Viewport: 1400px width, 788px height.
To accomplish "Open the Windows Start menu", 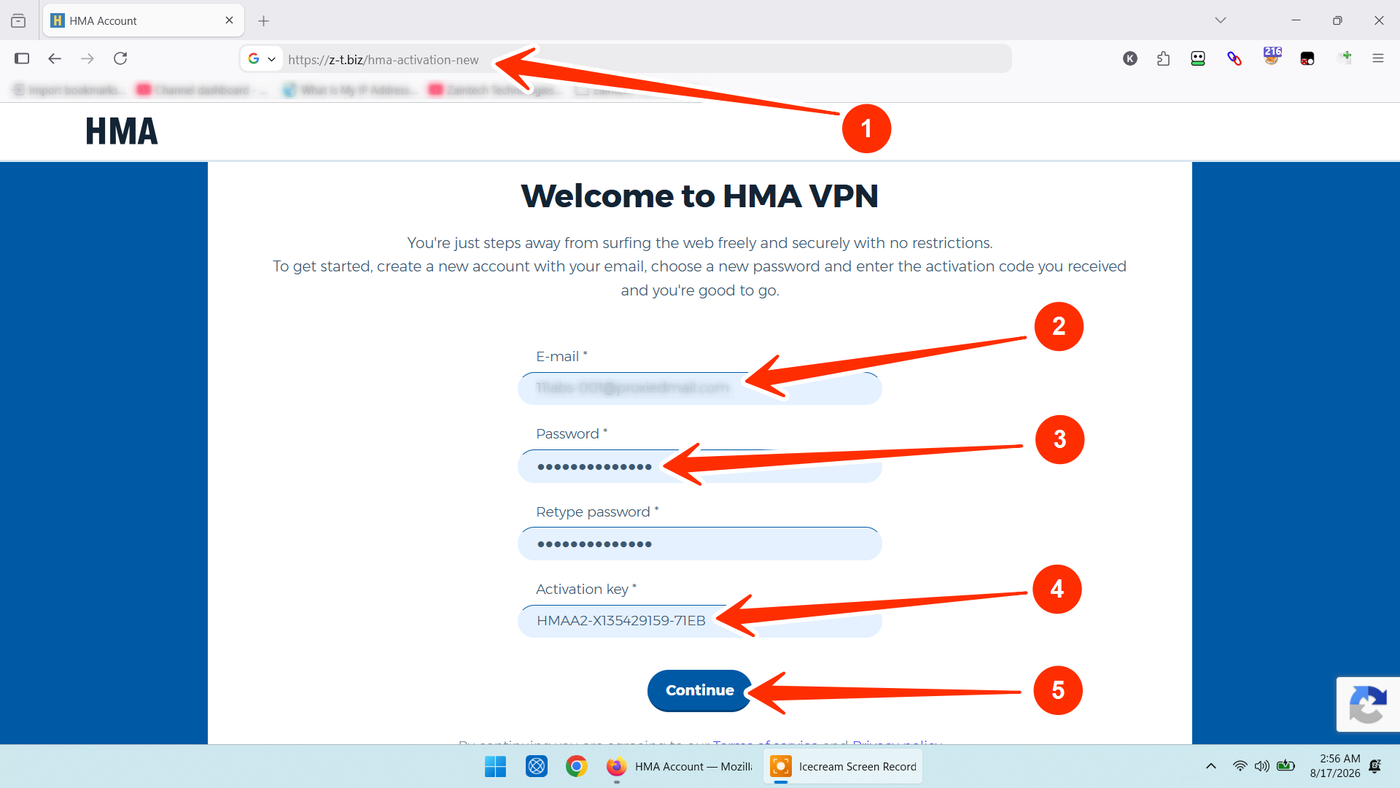I will tap(495, 767).
